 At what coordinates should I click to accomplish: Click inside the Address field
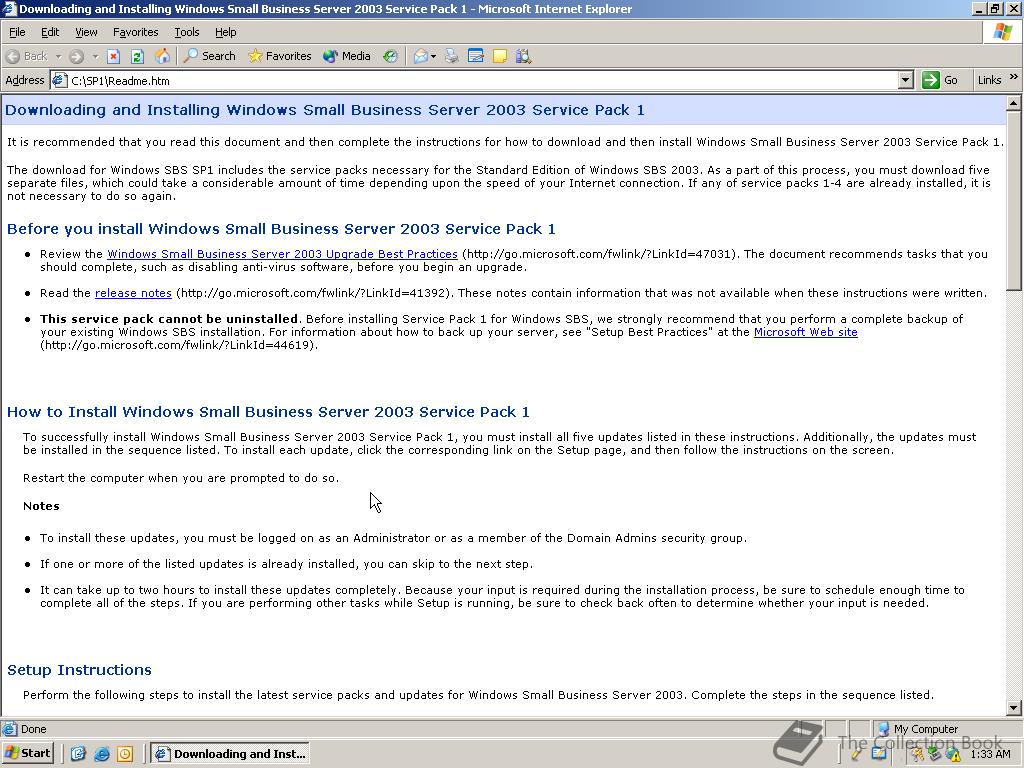(x=482, y=80)
